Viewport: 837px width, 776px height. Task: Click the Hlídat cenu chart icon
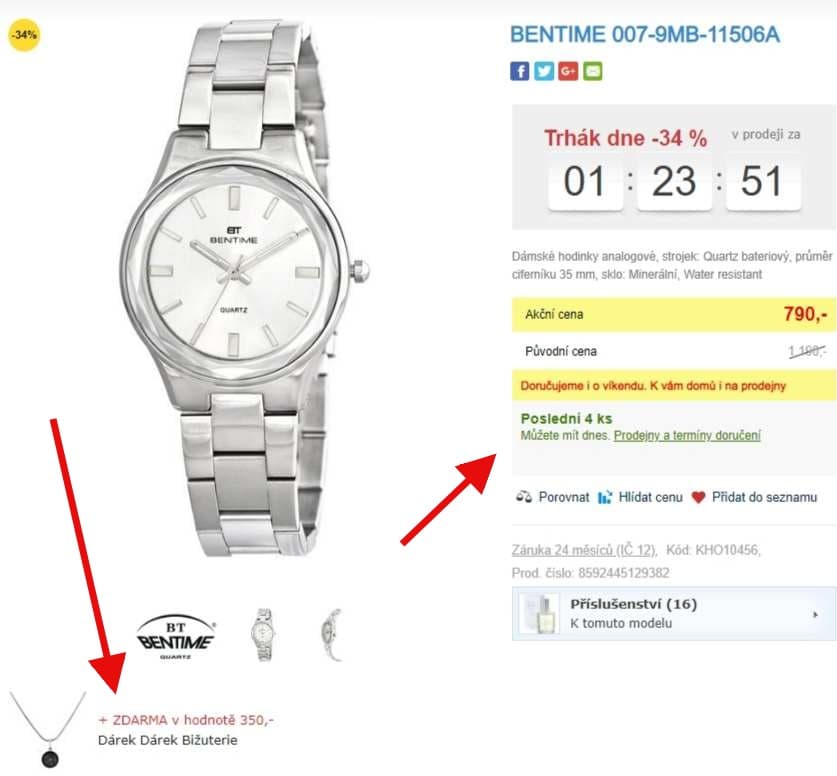[x=604, y=497]
